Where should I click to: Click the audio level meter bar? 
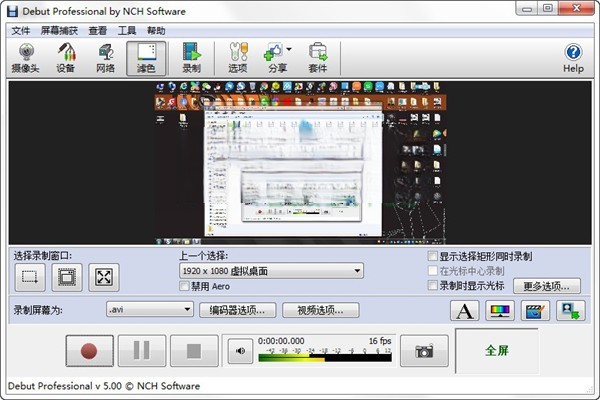(325, 358)
